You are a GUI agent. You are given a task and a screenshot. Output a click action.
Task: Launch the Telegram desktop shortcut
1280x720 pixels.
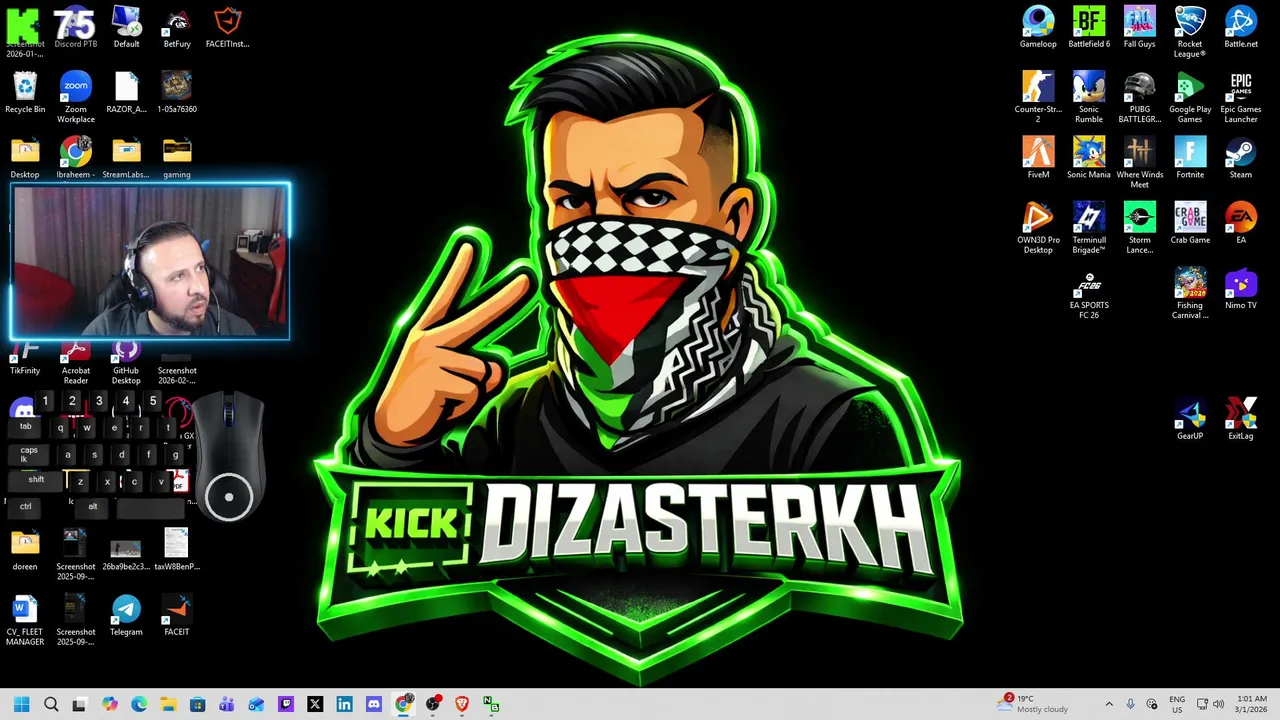(x=126, y=615)
